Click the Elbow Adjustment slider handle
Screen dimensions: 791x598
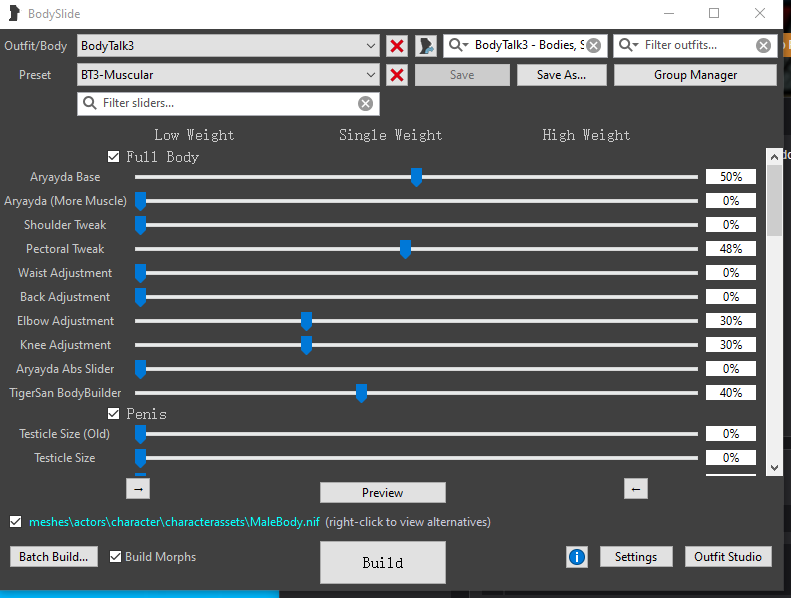306,321
